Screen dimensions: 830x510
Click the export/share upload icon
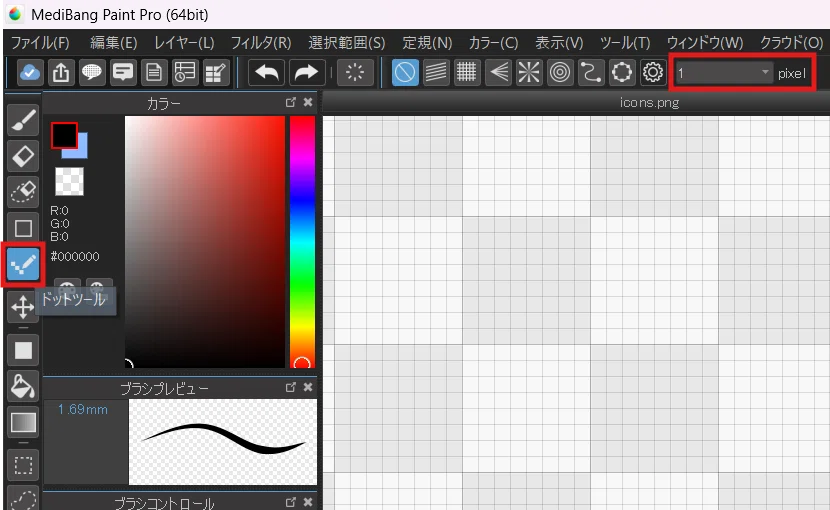tap(61, 73)
